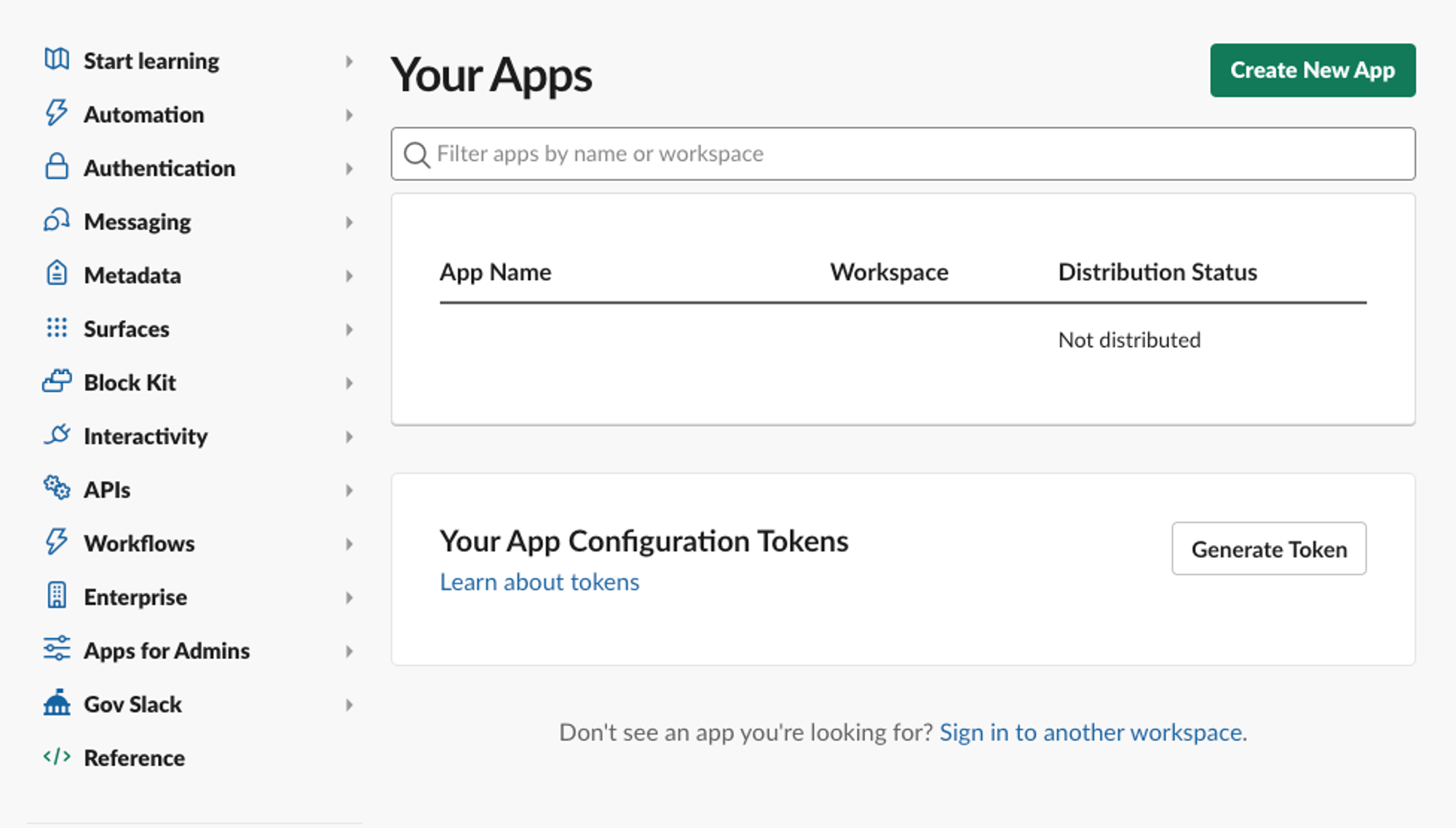Click the Start learning book icon
The height and width of the screenshot is (828, 1456).
57,60
